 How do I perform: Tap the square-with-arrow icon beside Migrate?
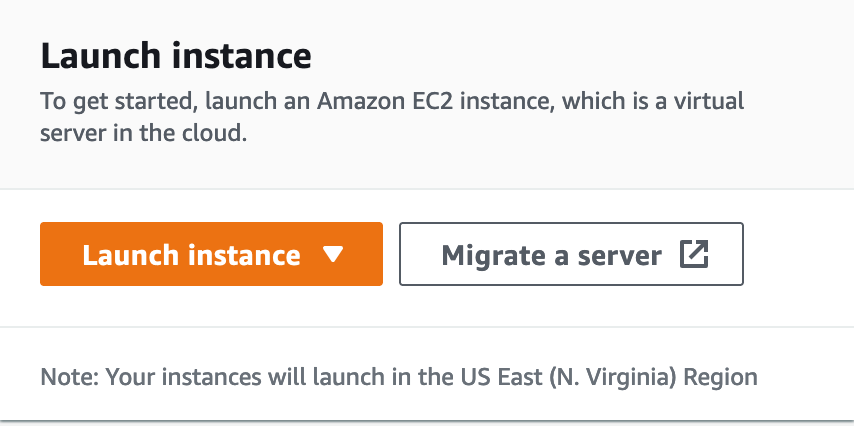point(693,255)
